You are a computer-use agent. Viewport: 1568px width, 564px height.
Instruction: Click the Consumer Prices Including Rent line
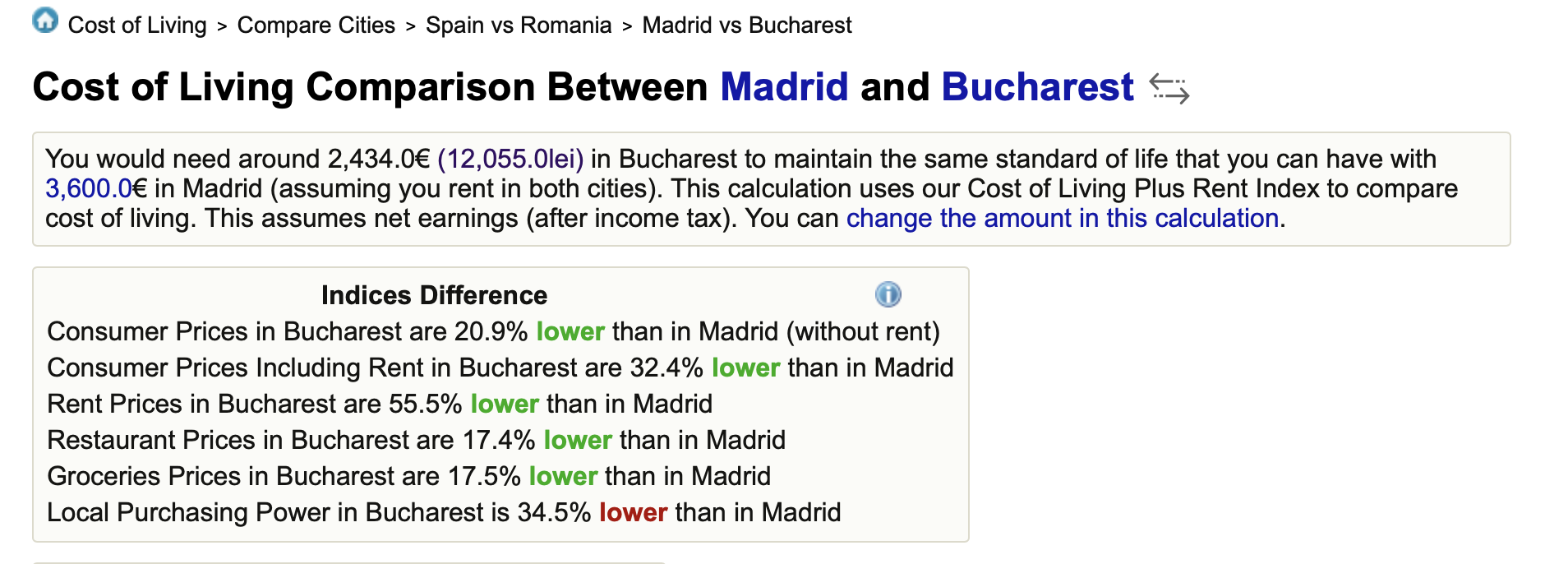(x=500, y=368)
